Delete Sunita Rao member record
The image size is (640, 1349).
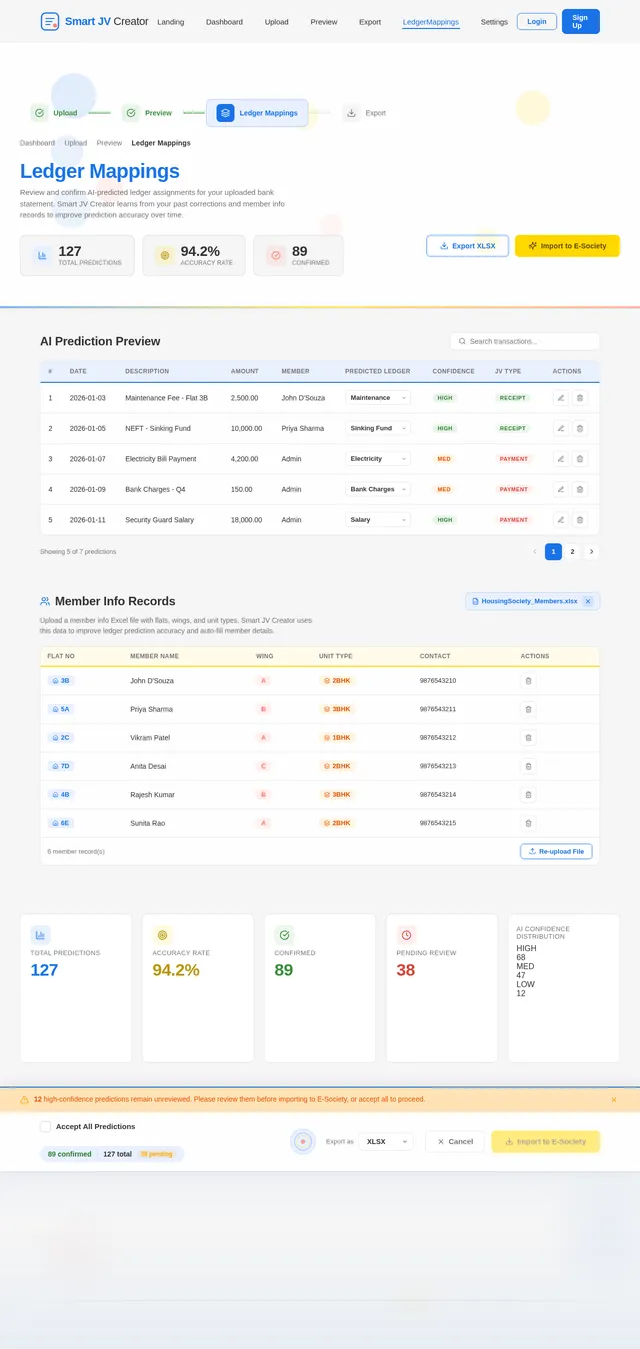tap(529, 823)
